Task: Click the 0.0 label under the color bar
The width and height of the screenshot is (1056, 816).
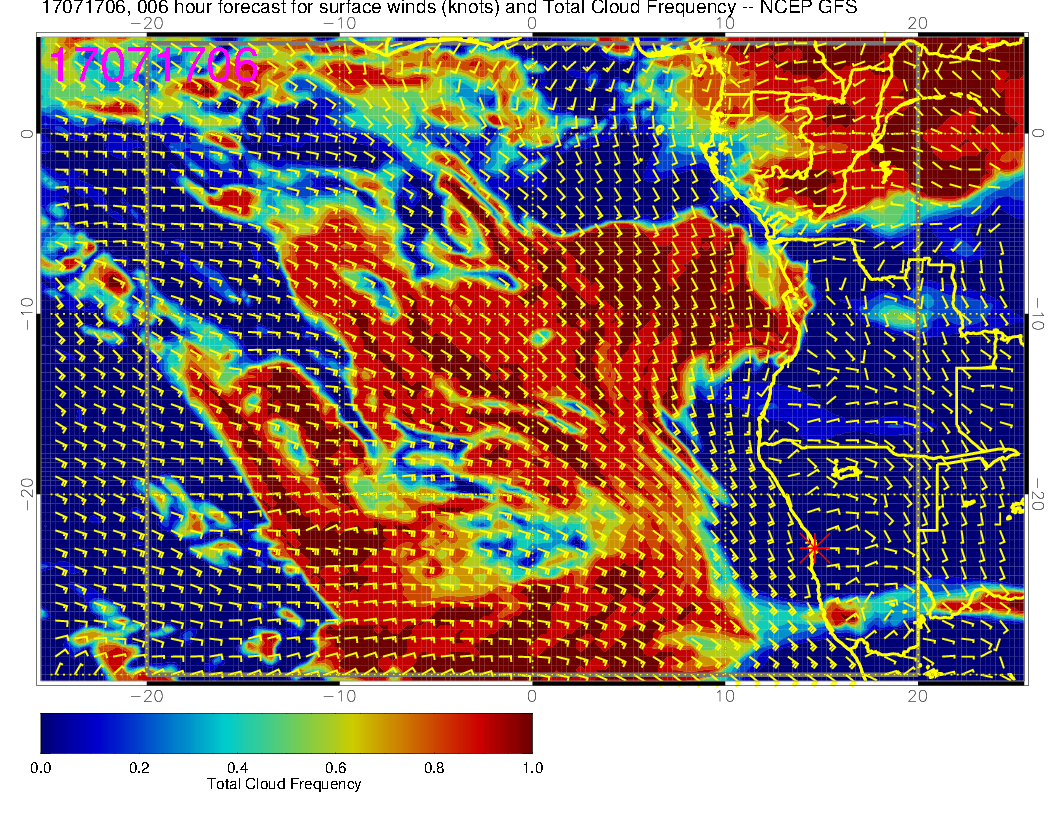Action: [x=40, y=768]
